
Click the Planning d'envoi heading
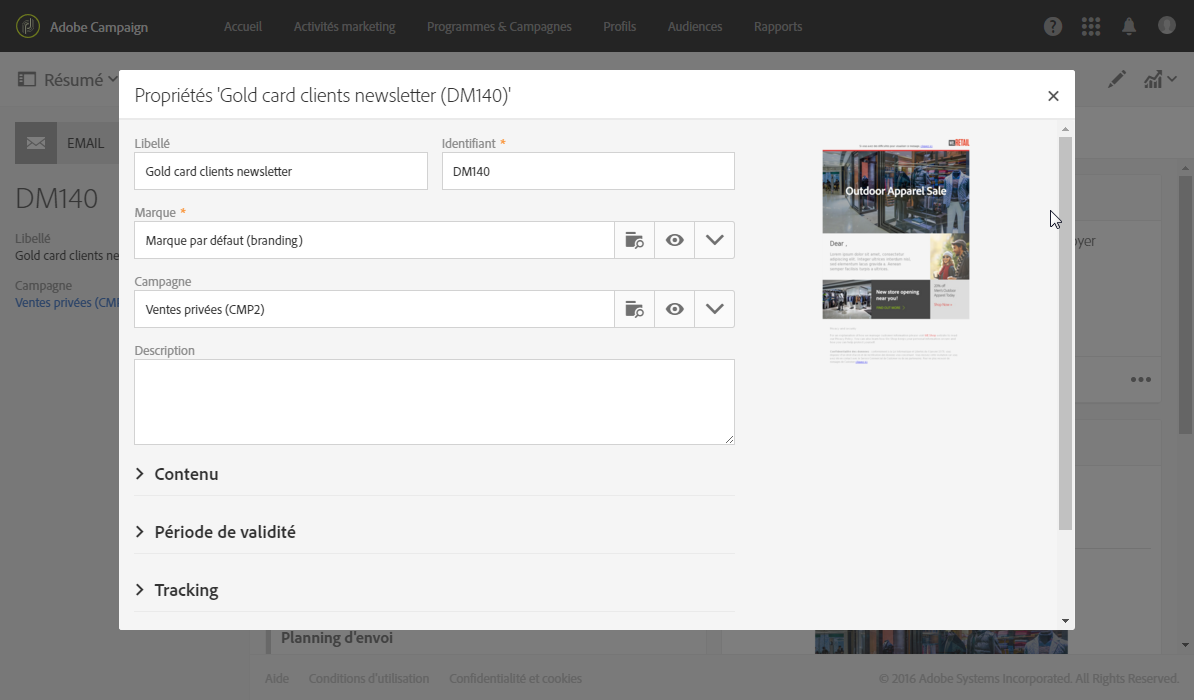[337, 638]
